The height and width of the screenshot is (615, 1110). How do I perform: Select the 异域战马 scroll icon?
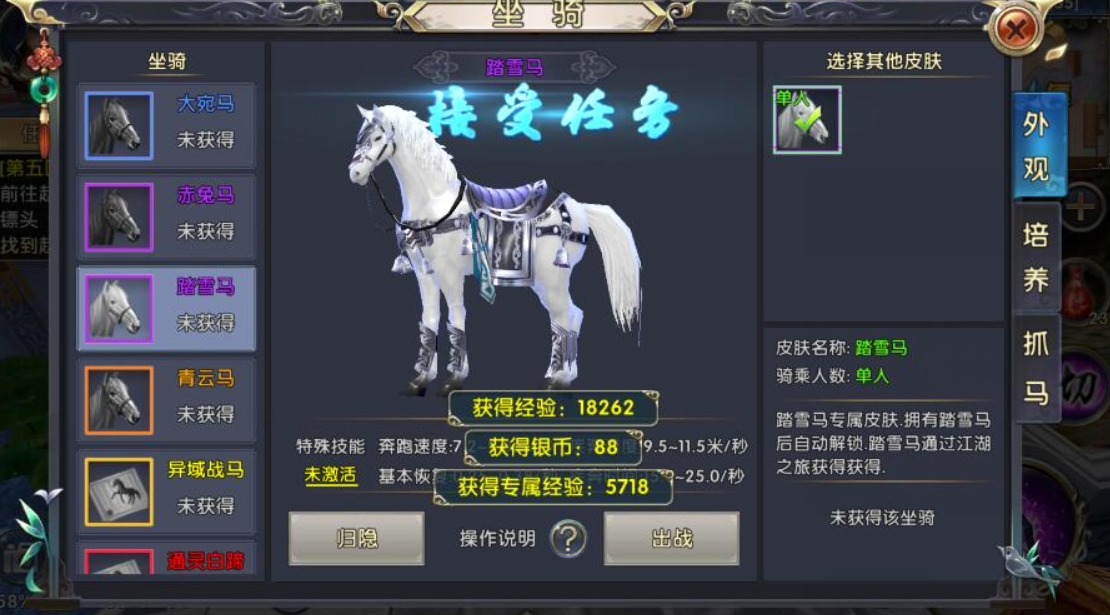pos(119,492)
